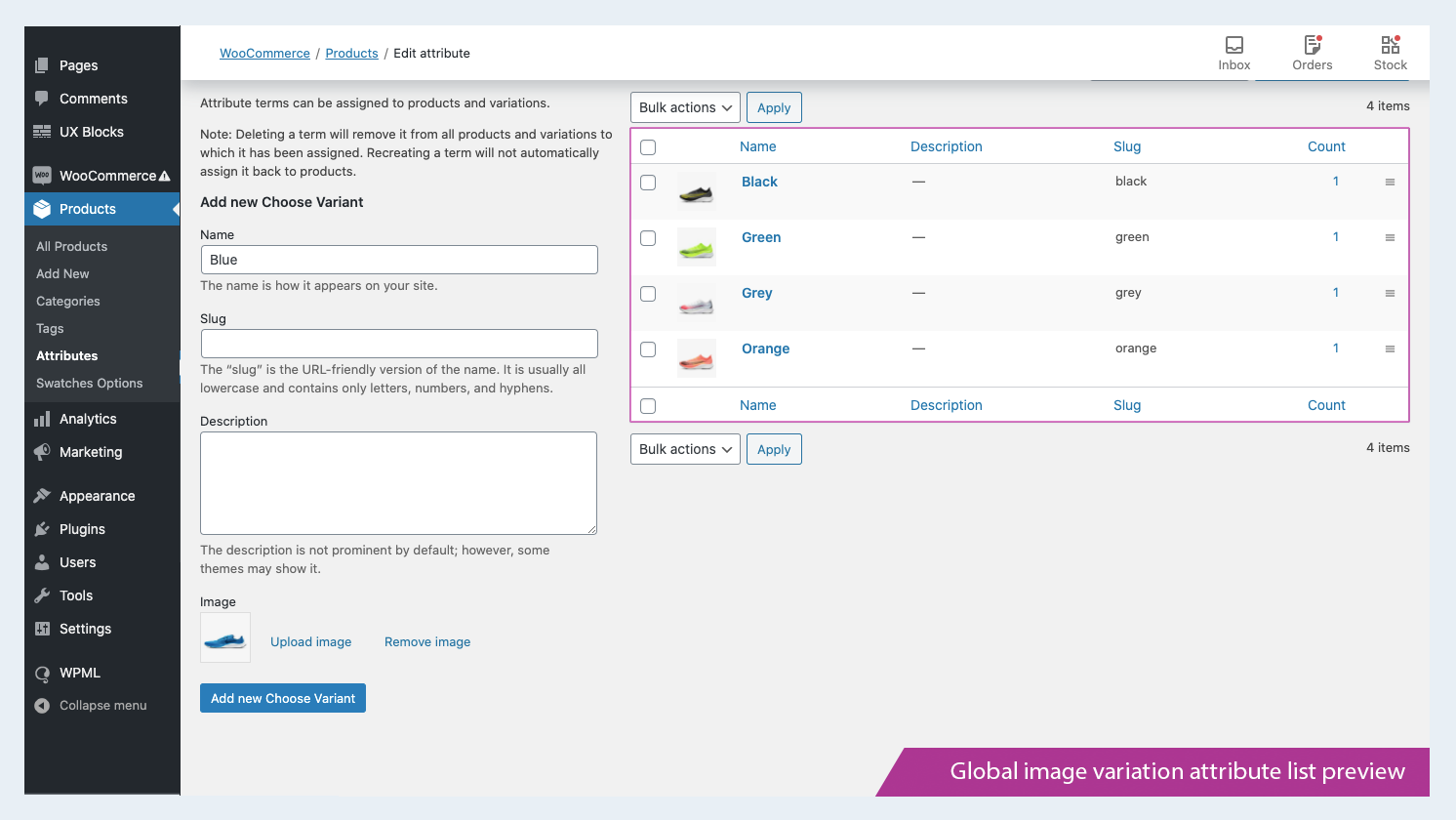Click into the Slug input field

pyautogui.click(x=399, y=344)
